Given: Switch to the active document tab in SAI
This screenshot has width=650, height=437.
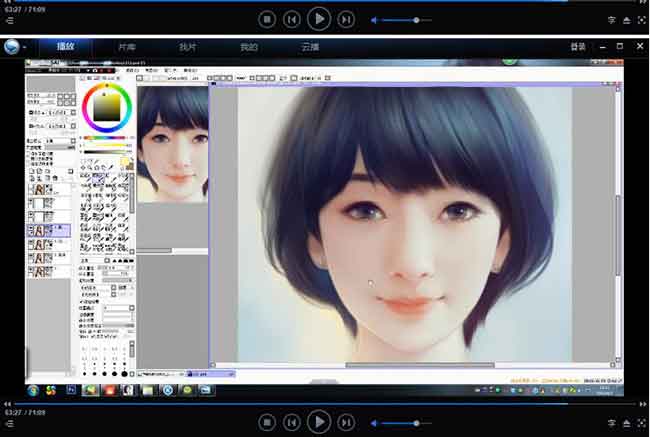Looking at the screenshot, I should click(x=211, y=374).
